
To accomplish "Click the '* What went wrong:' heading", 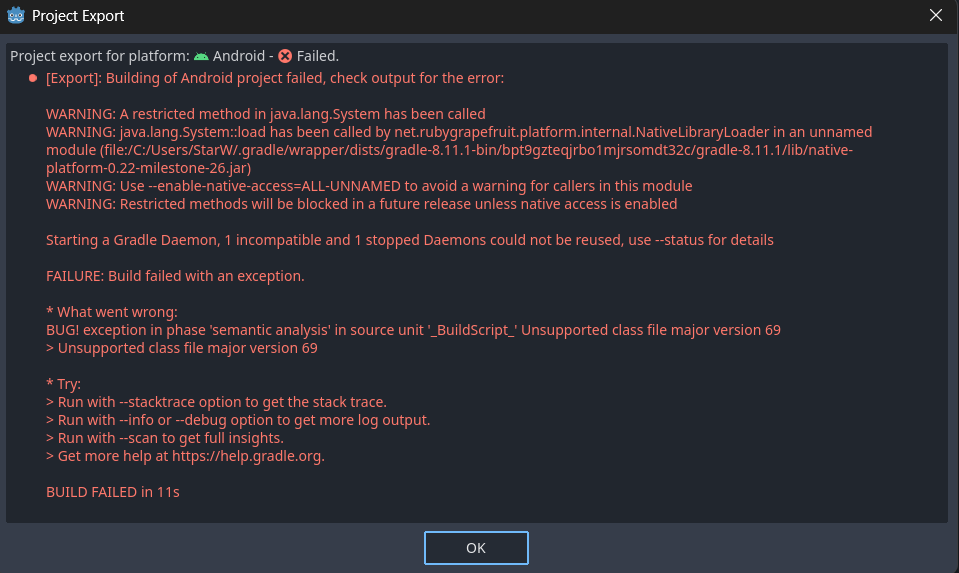I will coord(111,312).
